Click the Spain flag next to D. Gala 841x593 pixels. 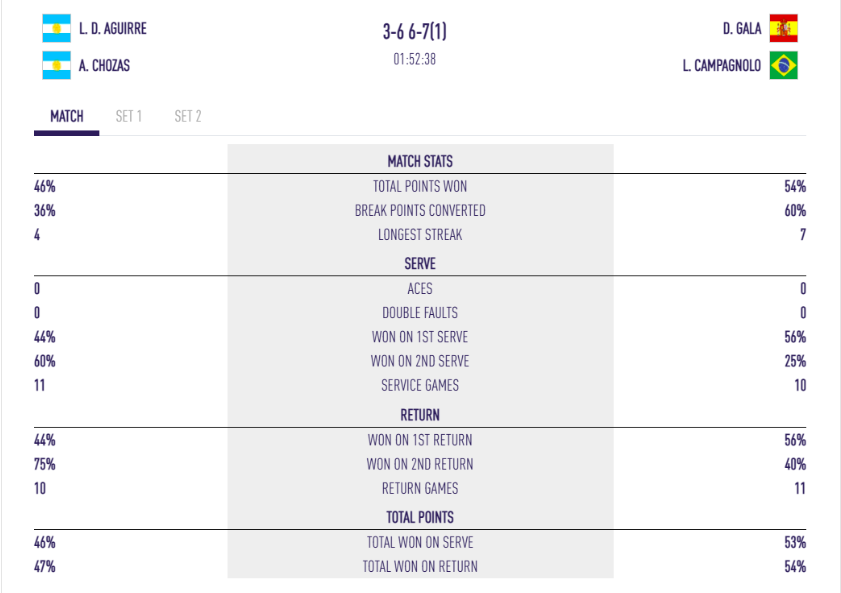pos(783,28)
